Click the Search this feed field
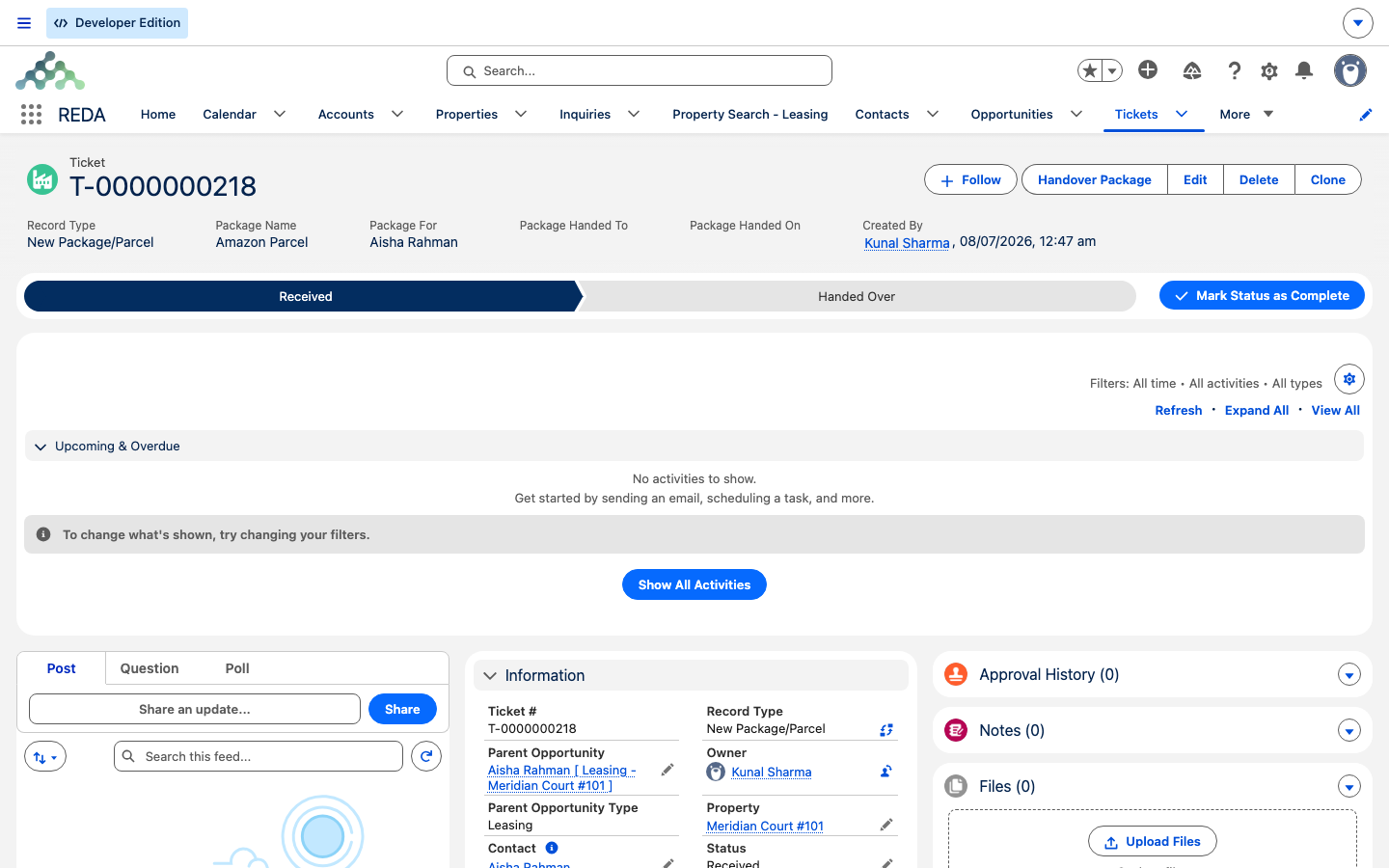The height and width of the screenshot is (868, 1389). pos(259,756)
